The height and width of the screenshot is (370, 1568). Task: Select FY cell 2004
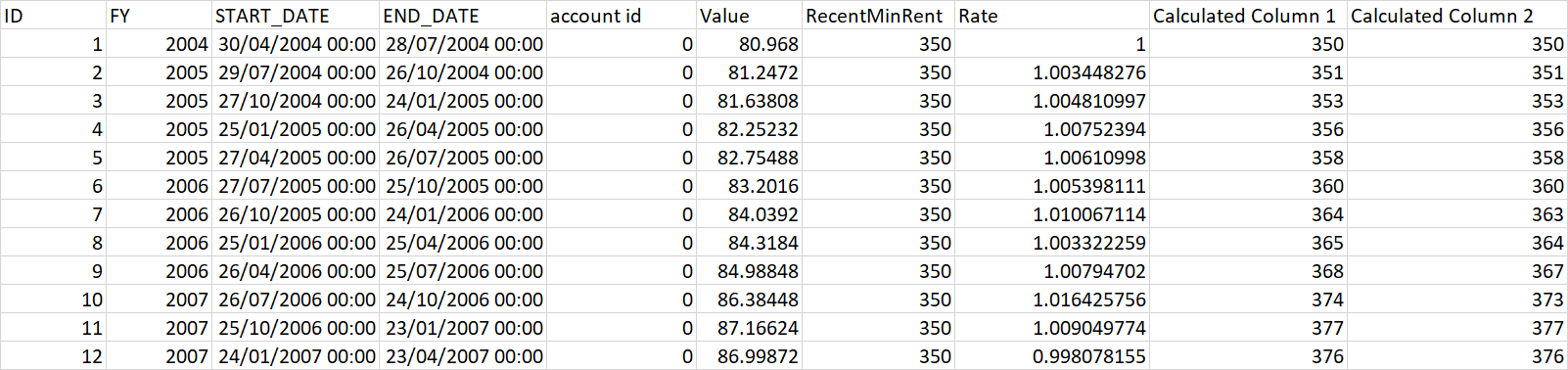coord(159,44)
